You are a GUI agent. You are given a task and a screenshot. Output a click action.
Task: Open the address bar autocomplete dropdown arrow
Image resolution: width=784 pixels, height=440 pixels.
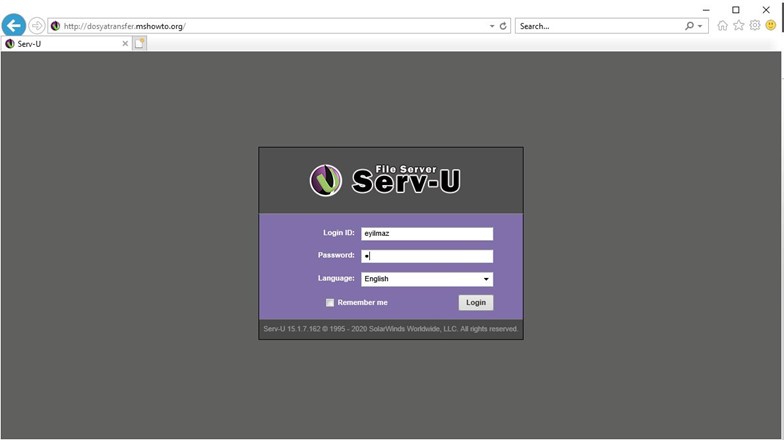click(492, 26)
